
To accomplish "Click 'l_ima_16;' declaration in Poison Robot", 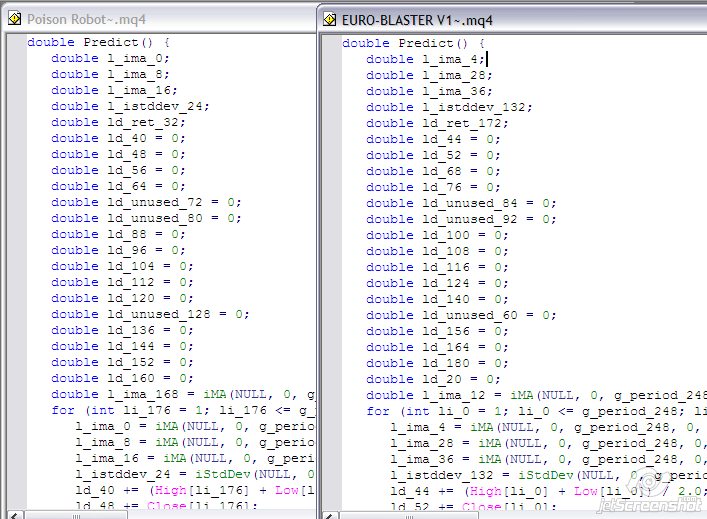I will pos(142,91).
